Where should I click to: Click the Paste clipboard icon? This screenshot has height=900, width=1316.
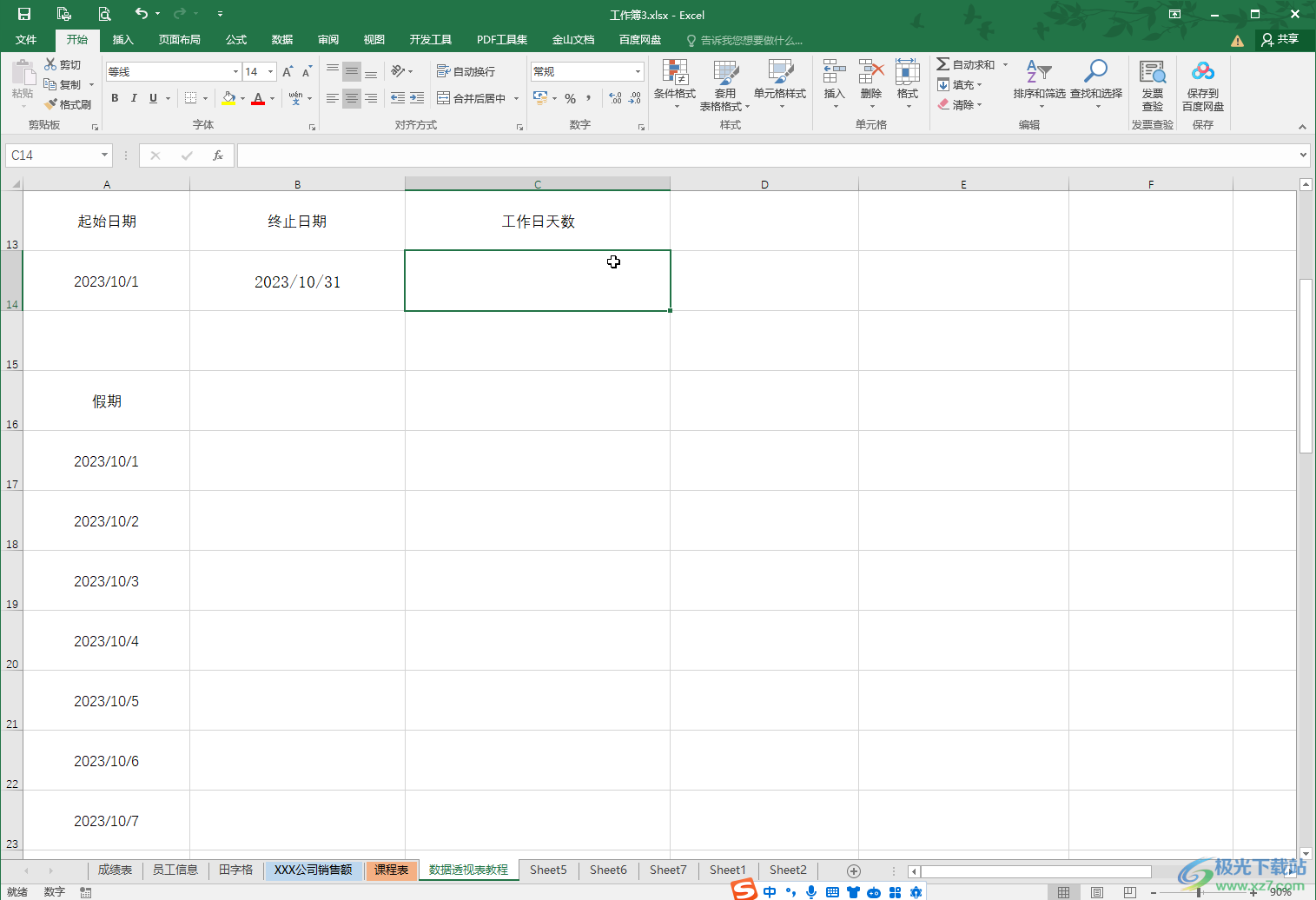tap(23, 73)
